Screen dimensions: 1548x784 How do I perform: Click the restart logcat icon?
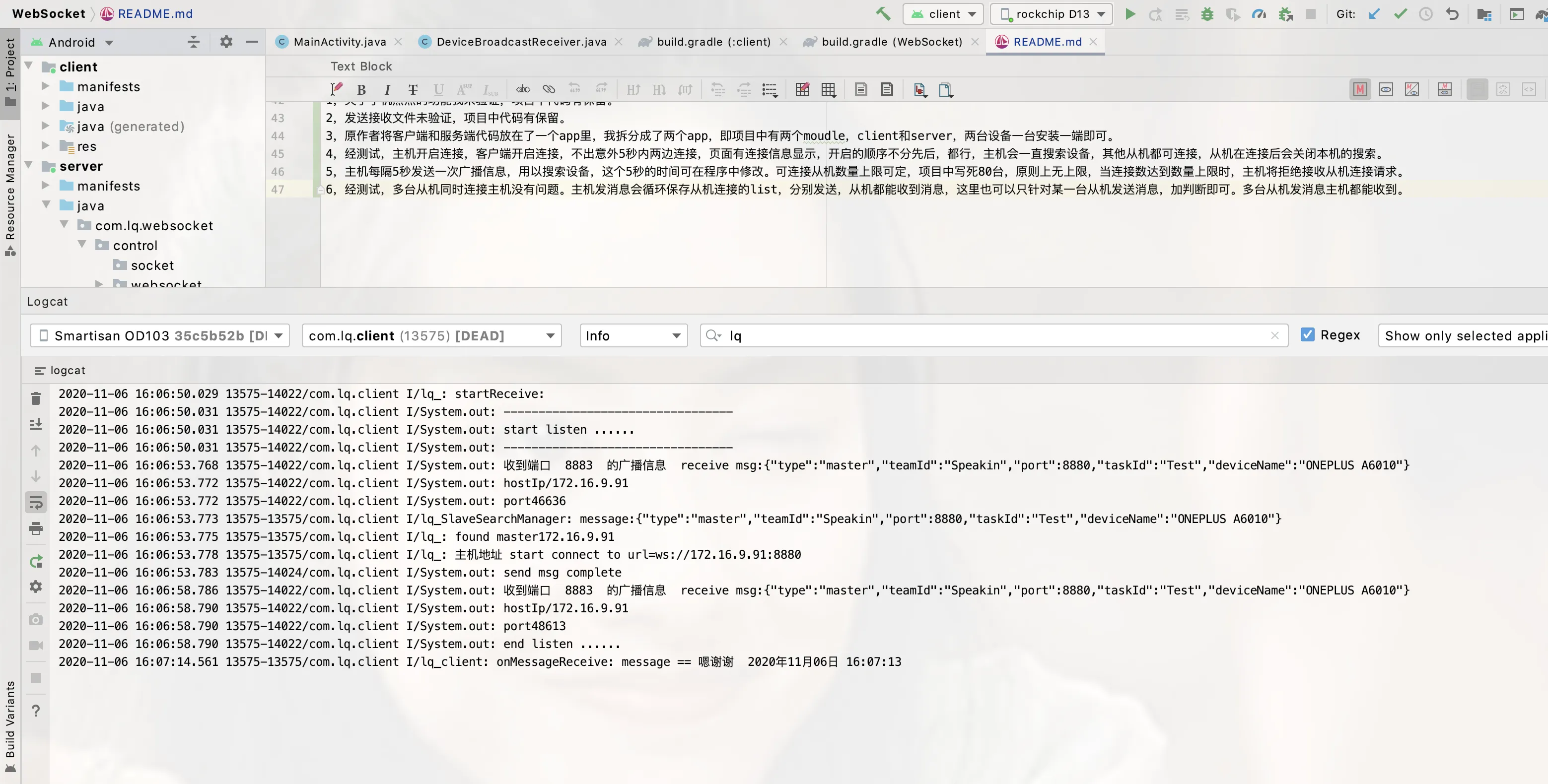click(35, 561)
